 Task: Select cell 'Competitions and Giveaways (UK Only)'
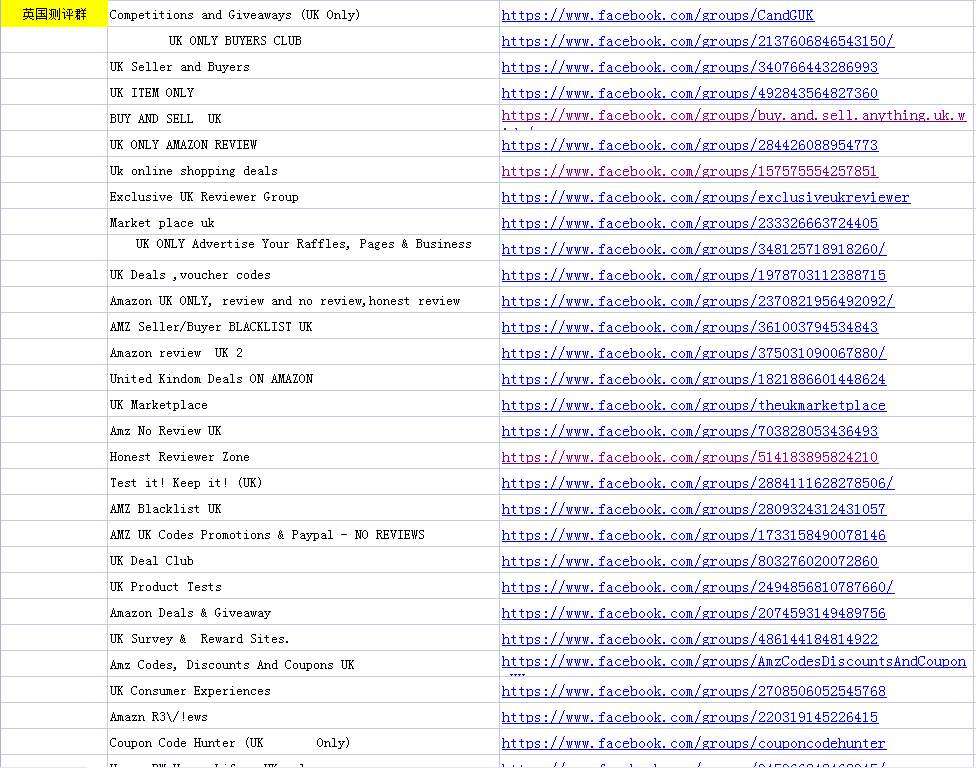[303, 14]
